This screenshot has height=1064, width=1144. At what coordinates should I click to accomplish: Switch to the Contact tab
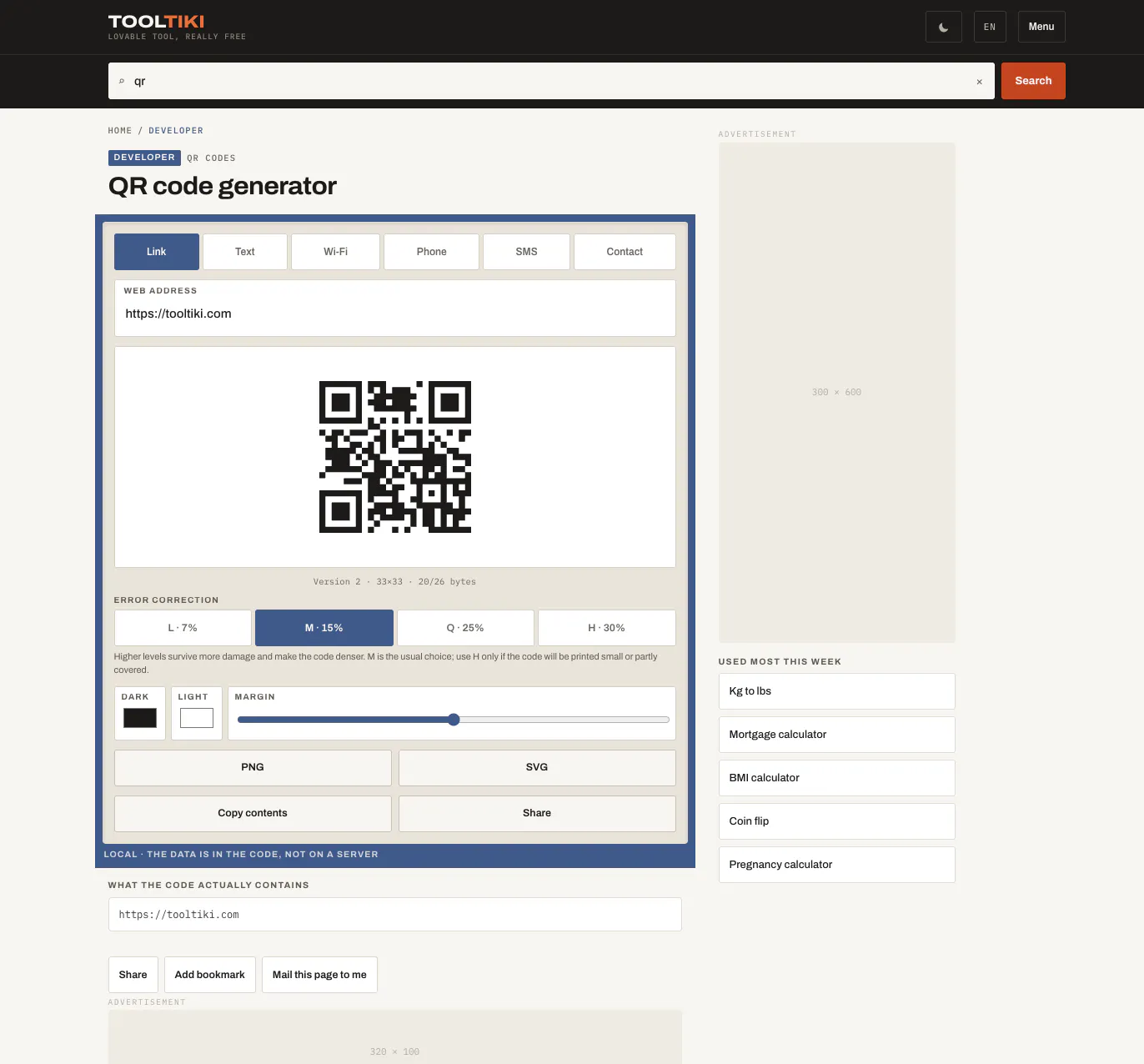pyautogui.click(x=625, y=252)
